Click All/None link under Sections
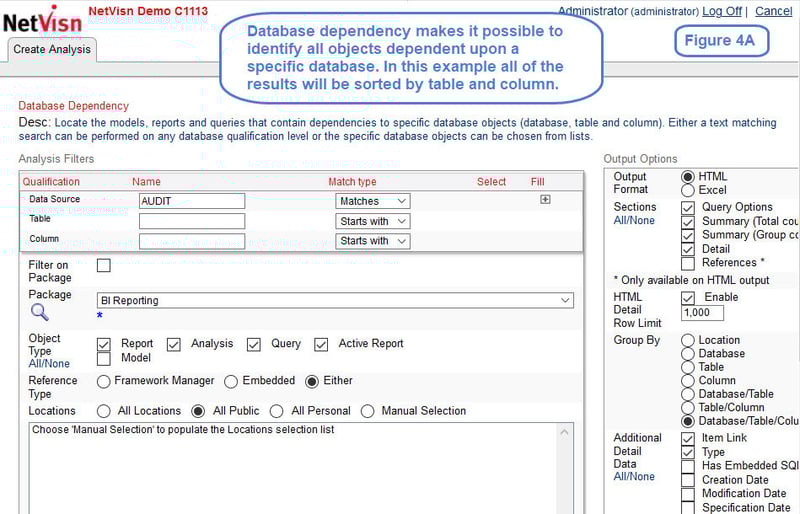Viewport: 800px width, 514px height. [634, 221]
